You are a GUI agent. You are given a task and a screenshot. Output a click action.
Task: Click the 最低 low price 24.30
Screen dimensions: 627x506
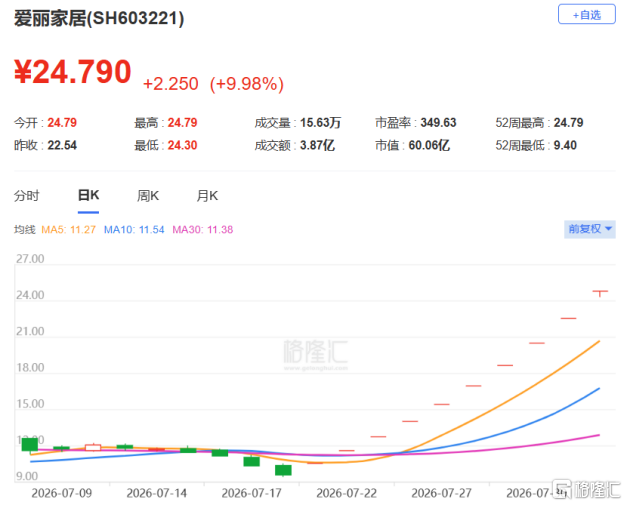(x=182, y=145)
